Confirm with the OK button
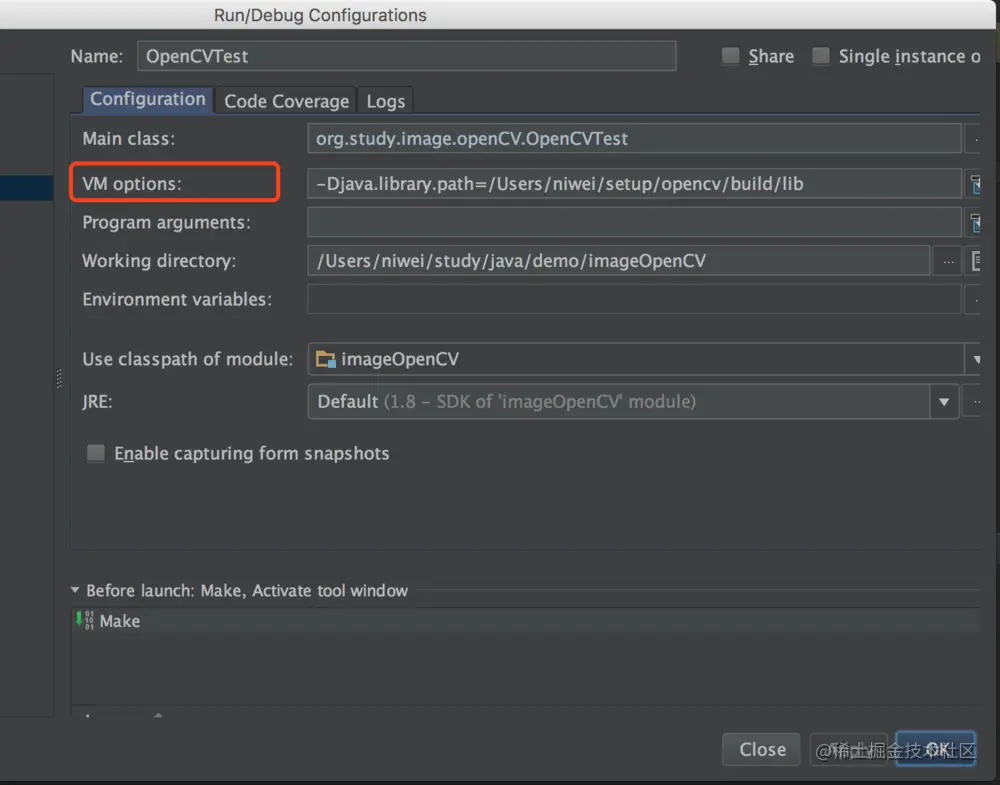The width and height of the screenshot is (1000, 785). pyautogui.click(x=936, y=749)
